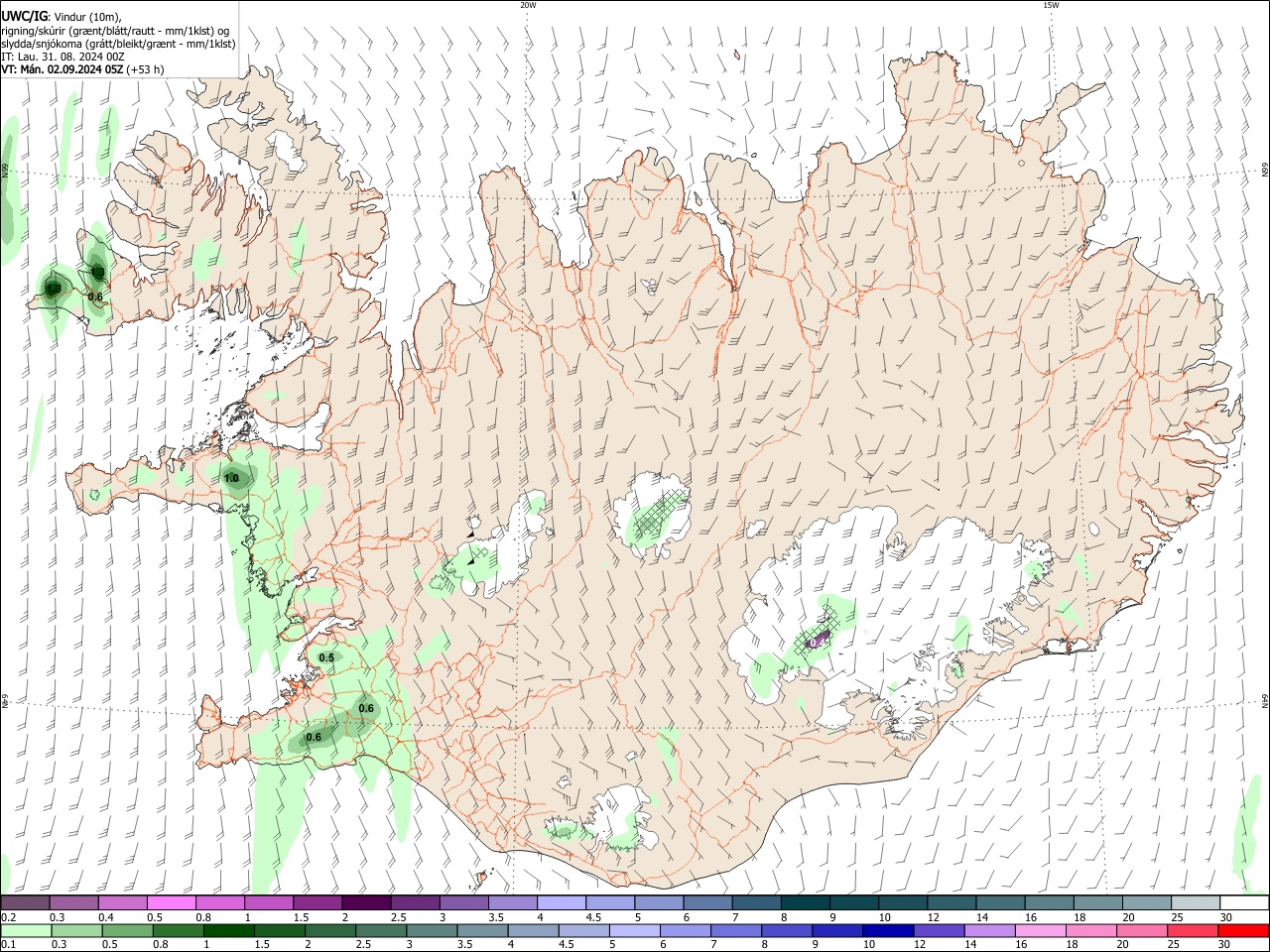Pick the palest green 0.1 rain swatch
This screenshot has height=952, width=1270.
(26, 930)
